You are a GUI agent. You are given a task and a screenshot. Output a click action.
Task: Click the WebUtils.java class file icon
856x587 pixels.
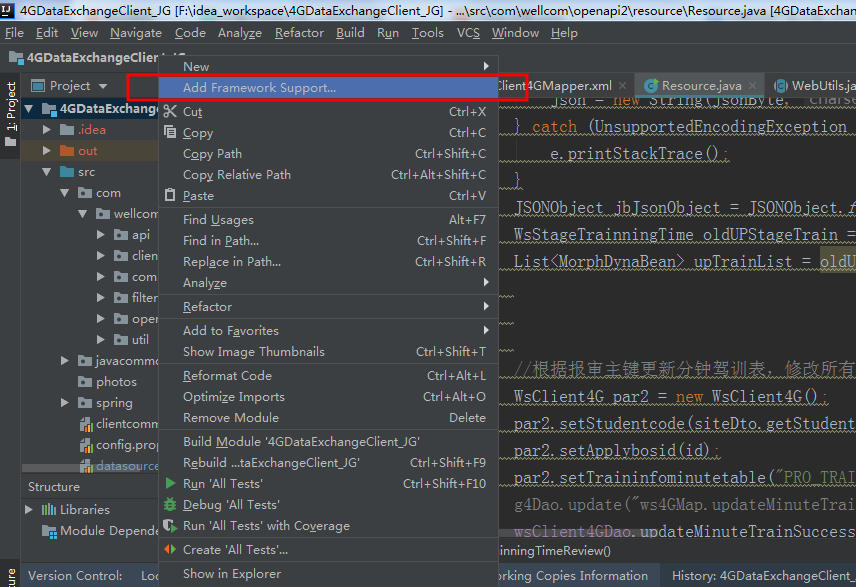(781, 86)
